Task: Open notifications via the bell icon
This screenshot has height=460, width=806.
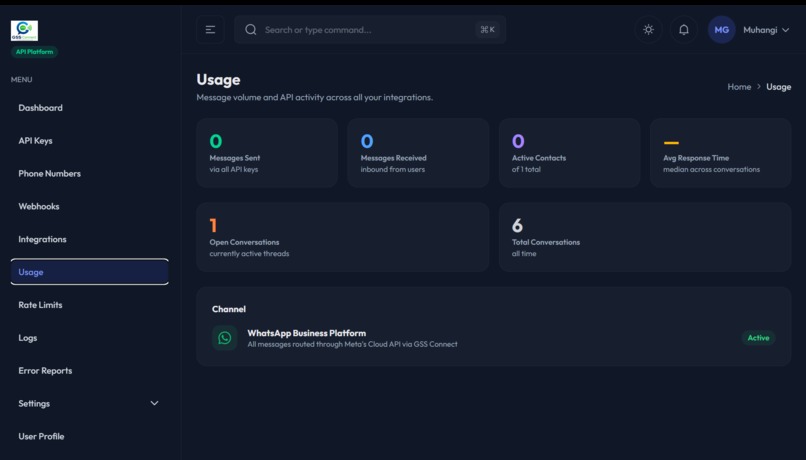Action: (x=684, y=30)
